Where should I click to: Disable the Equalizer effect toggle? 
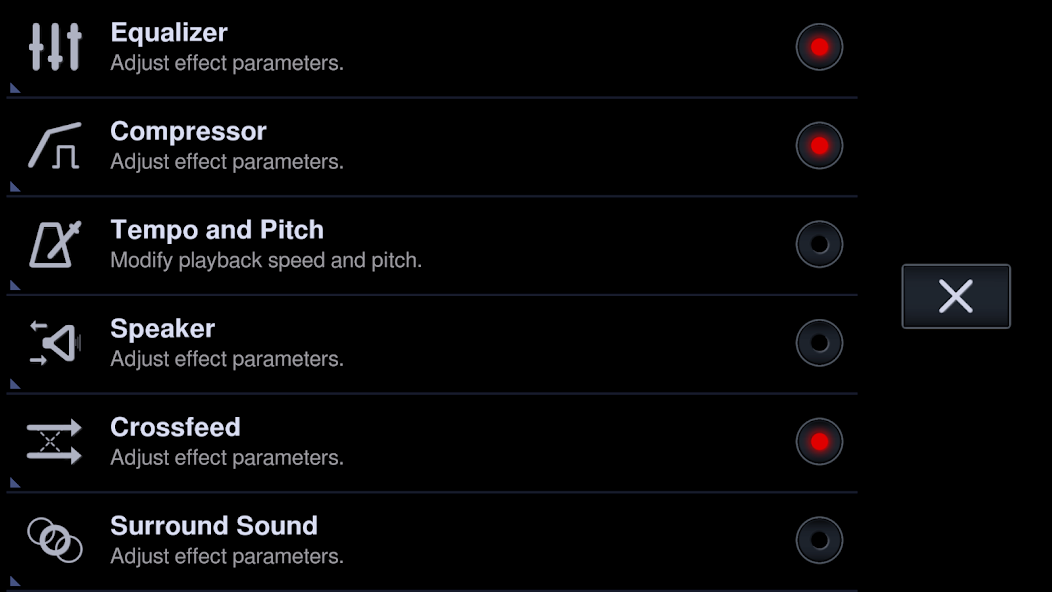coord(819,47)
